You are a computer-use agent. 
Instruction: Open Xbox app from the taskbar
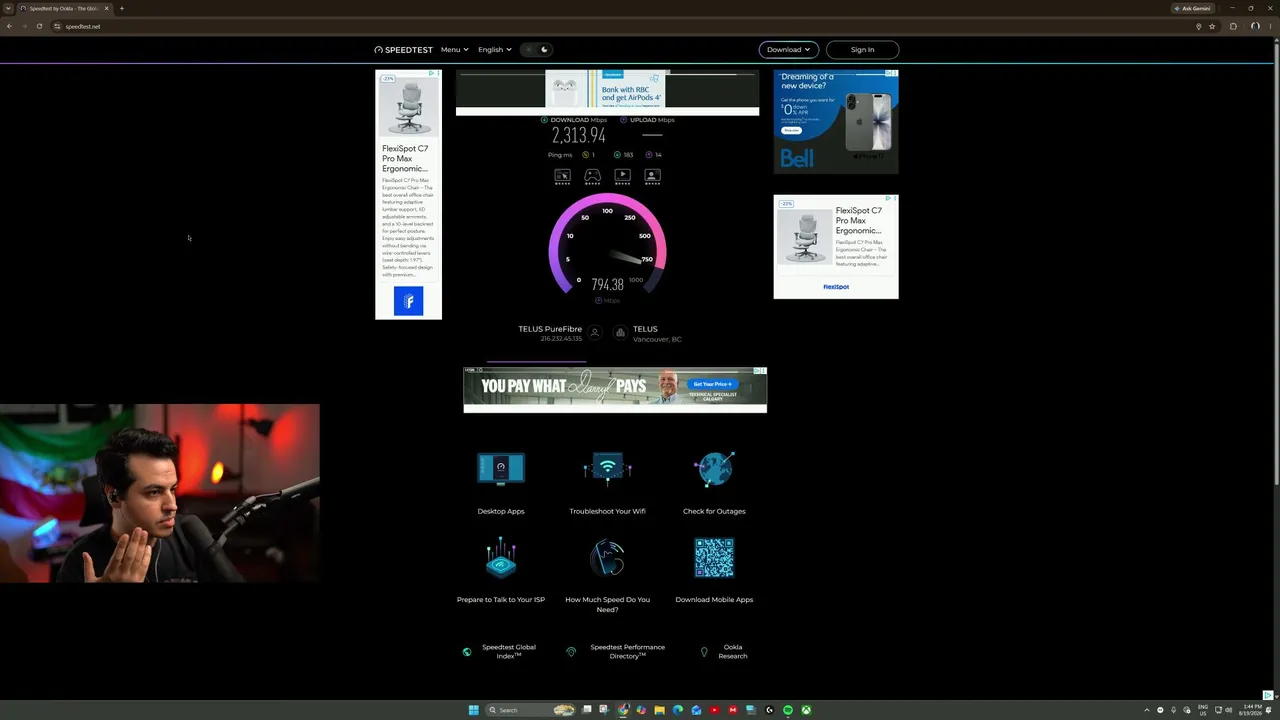805,710
